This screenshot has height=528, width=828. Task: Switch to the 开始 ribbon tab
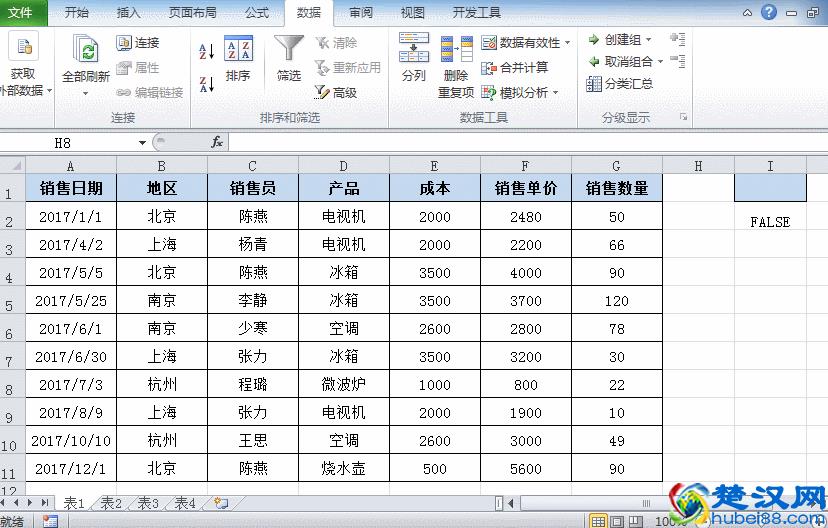coord(77,13)
